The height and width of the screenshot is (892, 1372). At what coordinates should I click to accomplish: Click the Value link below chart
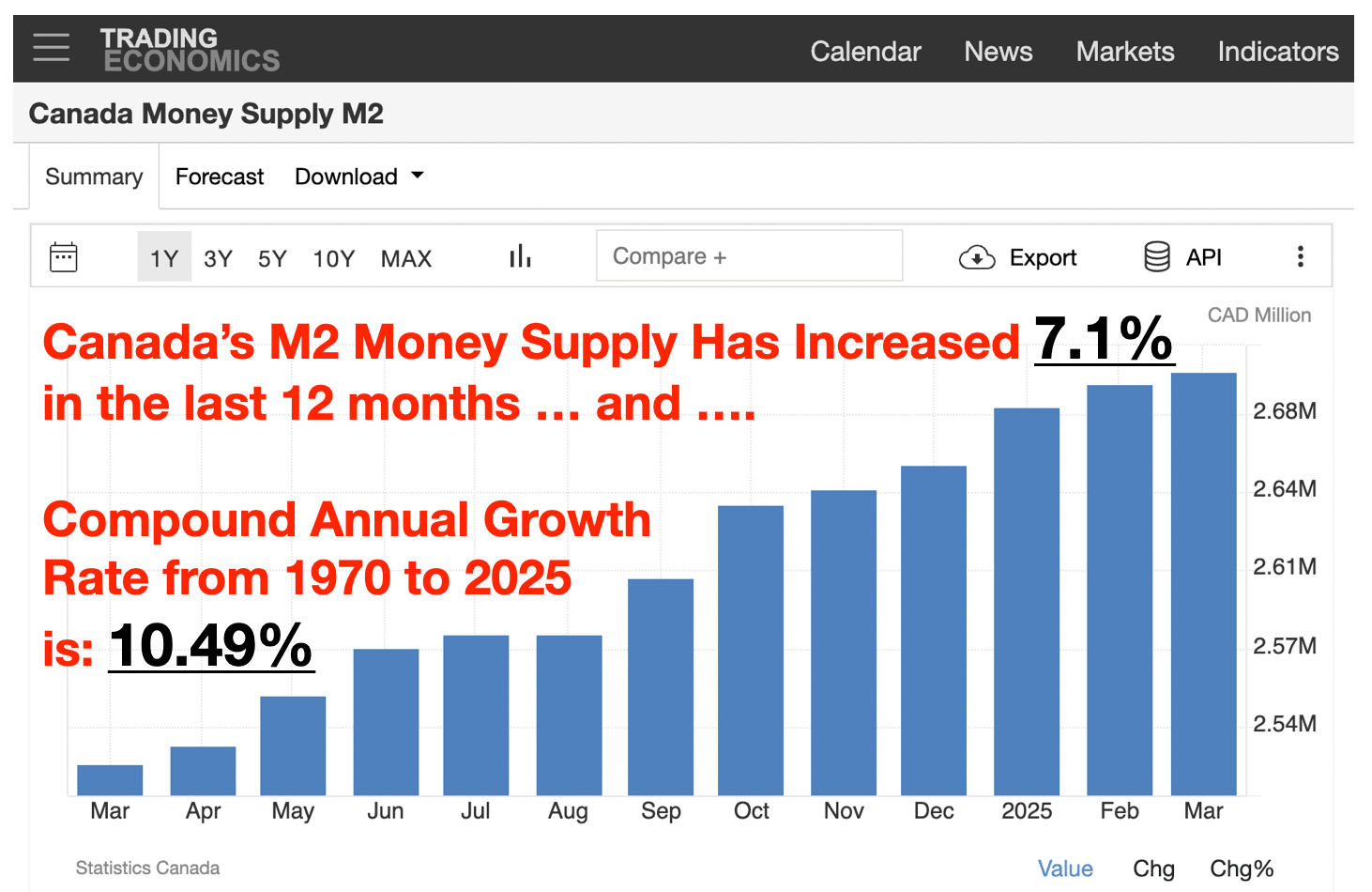pyautogui.click(x=1065, y=869)
